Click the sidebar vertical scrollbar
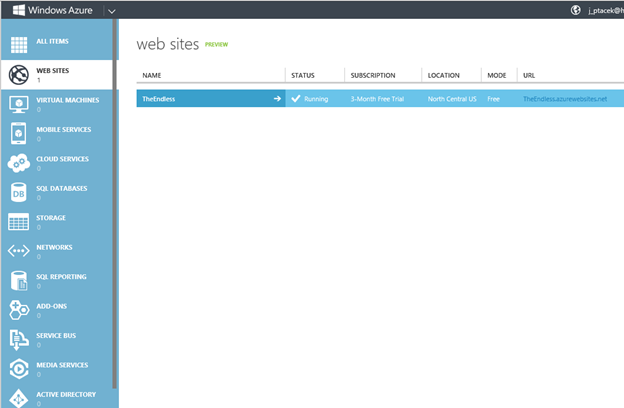 point(115,203)
